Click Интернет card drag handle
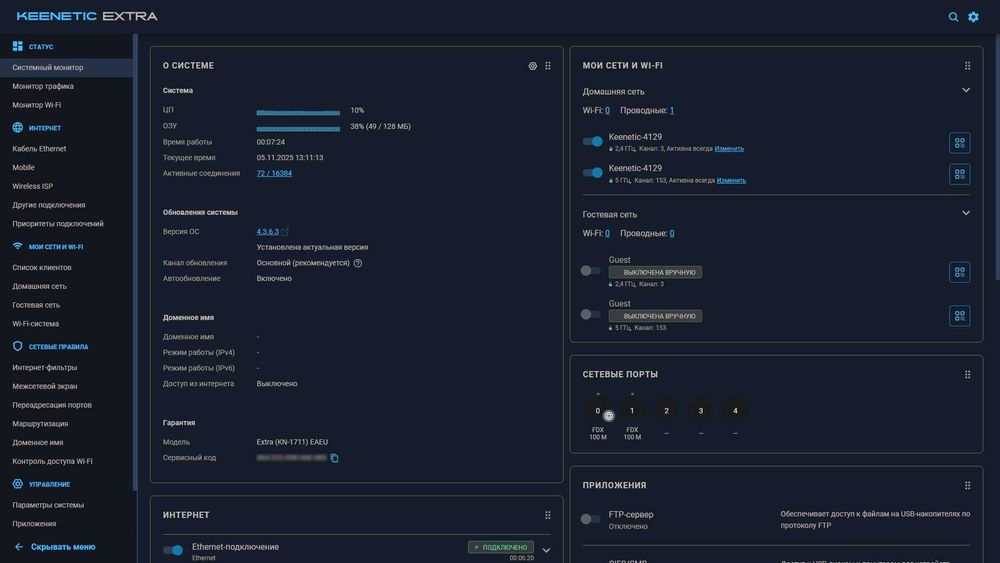 [548, 515]
